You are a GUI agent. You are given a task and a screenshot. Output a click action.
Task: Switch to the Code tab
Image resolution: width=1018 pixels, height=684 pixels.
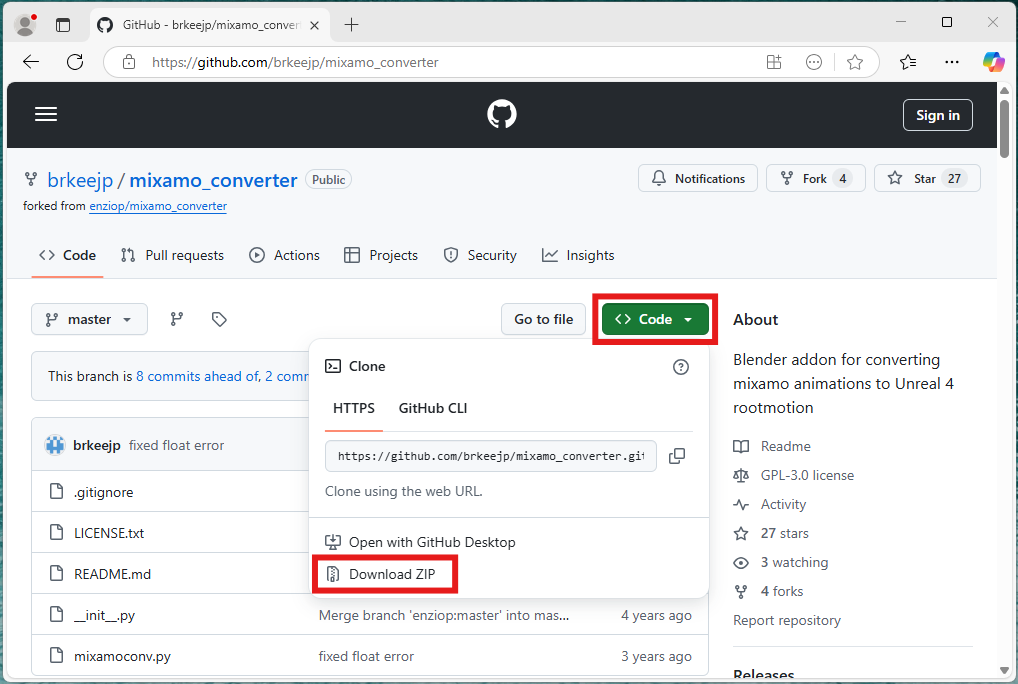click(x=68, y=255)
